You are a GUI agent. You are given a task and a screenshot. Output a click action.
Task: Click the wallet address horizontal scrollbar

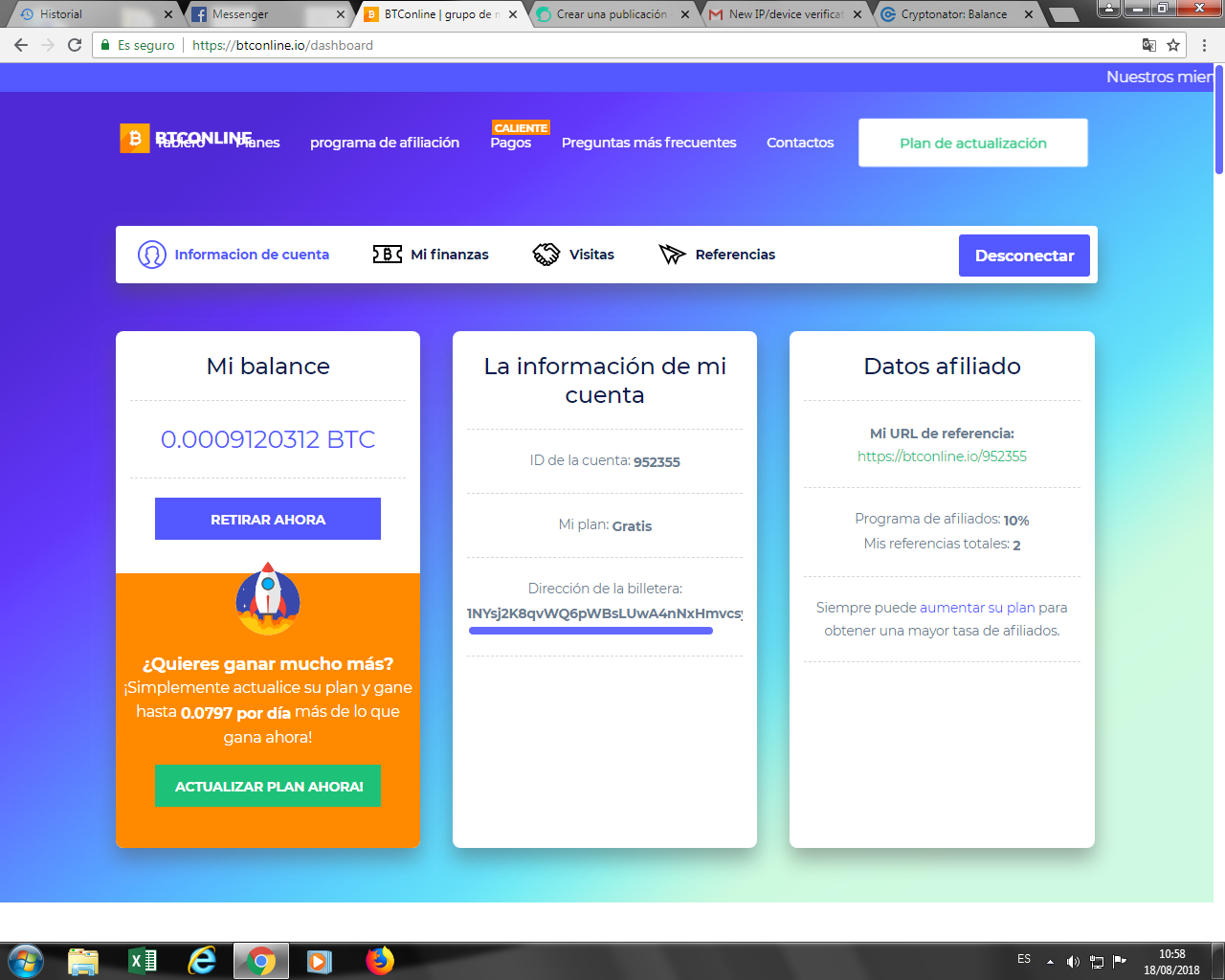(x=590, y=631)
